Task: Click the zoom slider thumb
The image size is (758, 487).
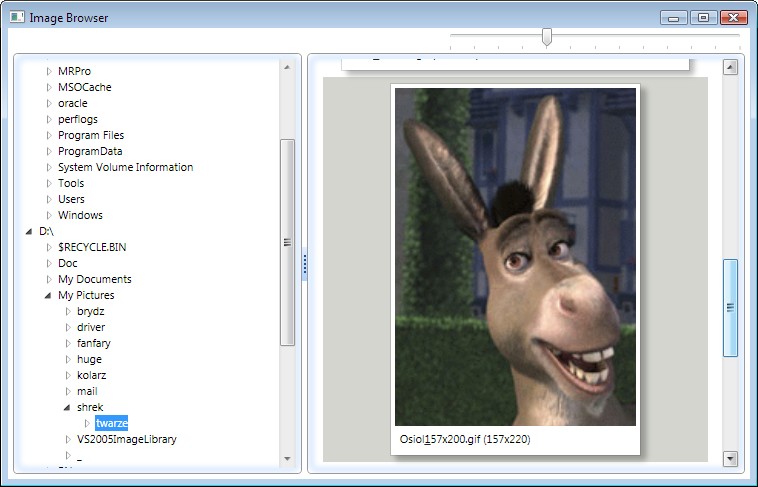Action: [547, 37]
